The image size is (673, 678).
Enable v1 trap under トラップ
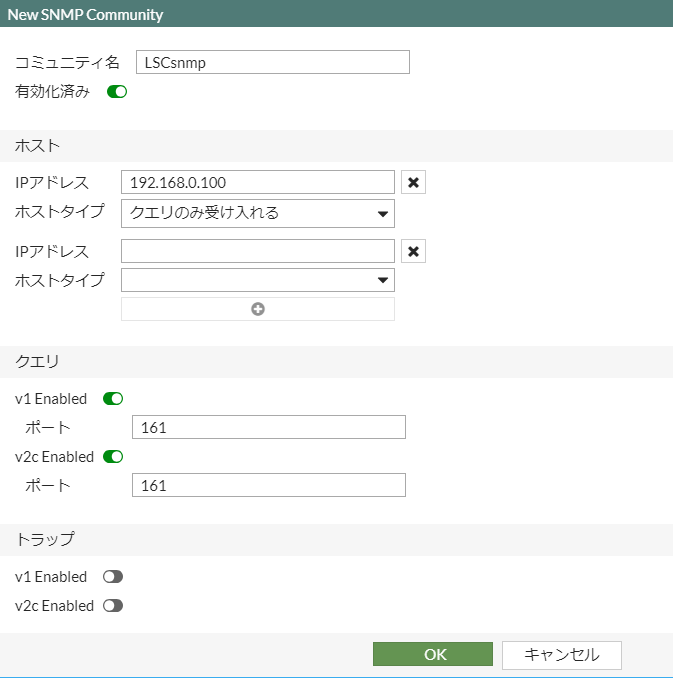113,576
